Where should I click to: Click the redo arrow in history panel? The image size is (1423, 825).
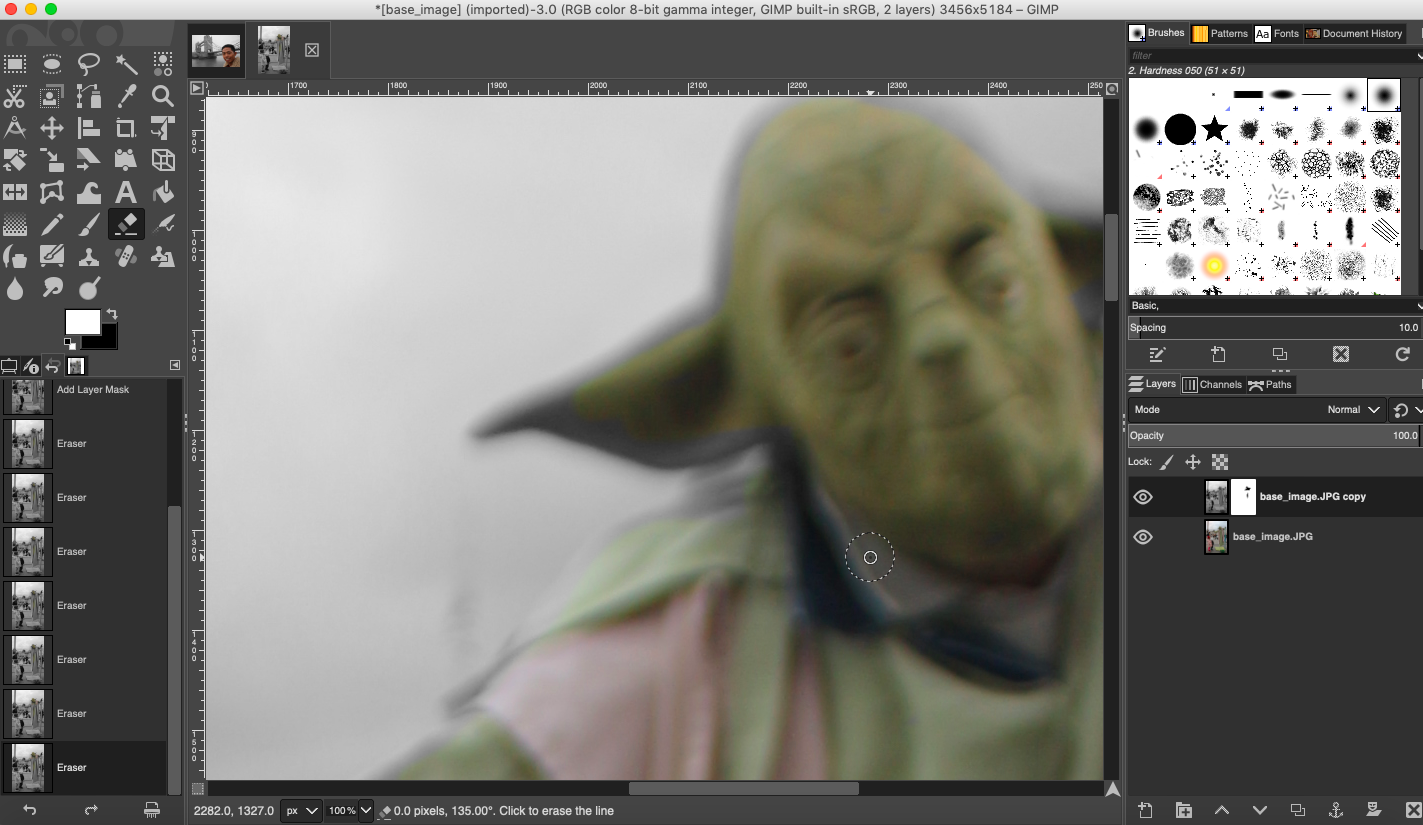click(91, 810)
